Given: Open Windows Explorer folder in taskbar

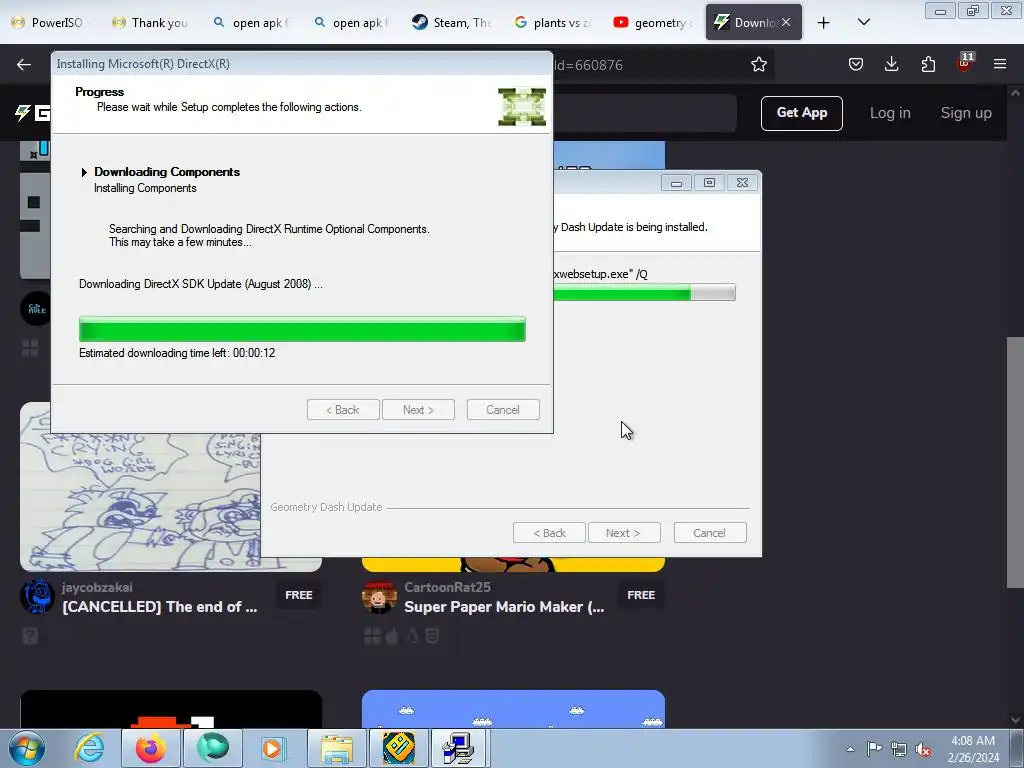Looking at the screenshot, I should (337, 748).
